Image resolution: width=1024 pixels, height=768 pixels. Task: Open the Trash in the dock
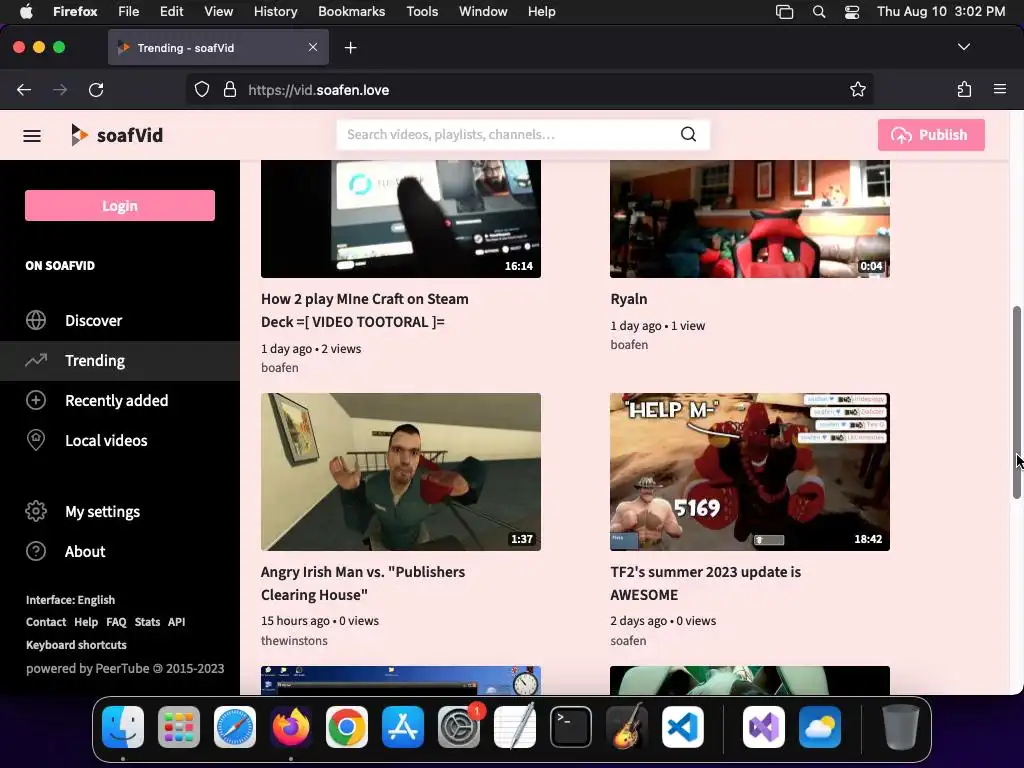[901, 727]
